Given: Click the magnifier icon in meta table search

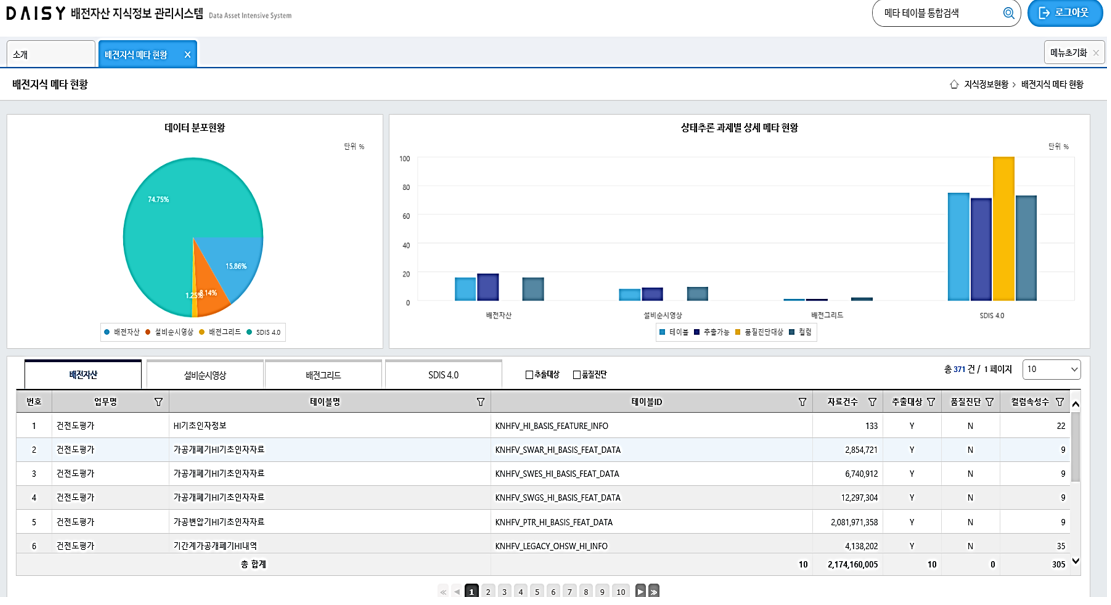Looking at the screenshot, I should pos(1008,13).
